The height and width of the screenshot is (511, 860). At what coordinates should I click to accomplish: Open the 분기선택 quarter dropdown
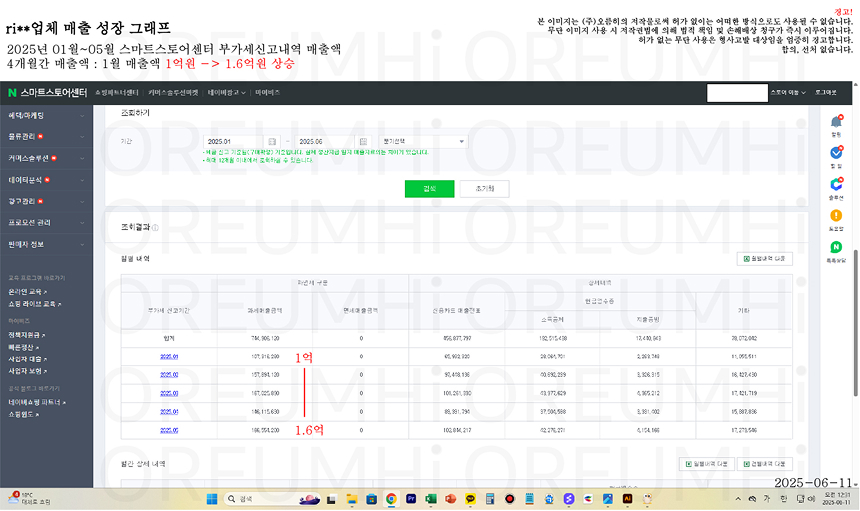[423, 141]
